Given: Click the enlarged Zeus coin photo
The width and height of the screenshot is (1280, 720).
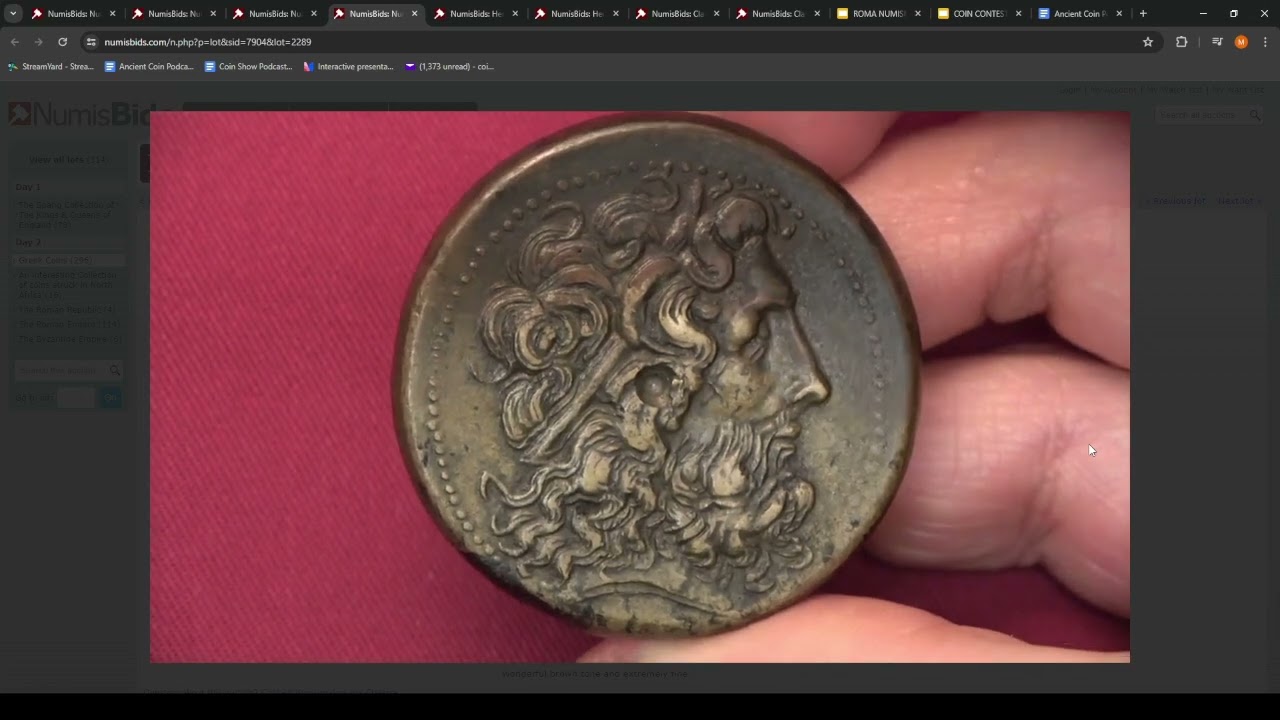Looking at the screenshot, I should pyautogui.click(x=640, y=387).
